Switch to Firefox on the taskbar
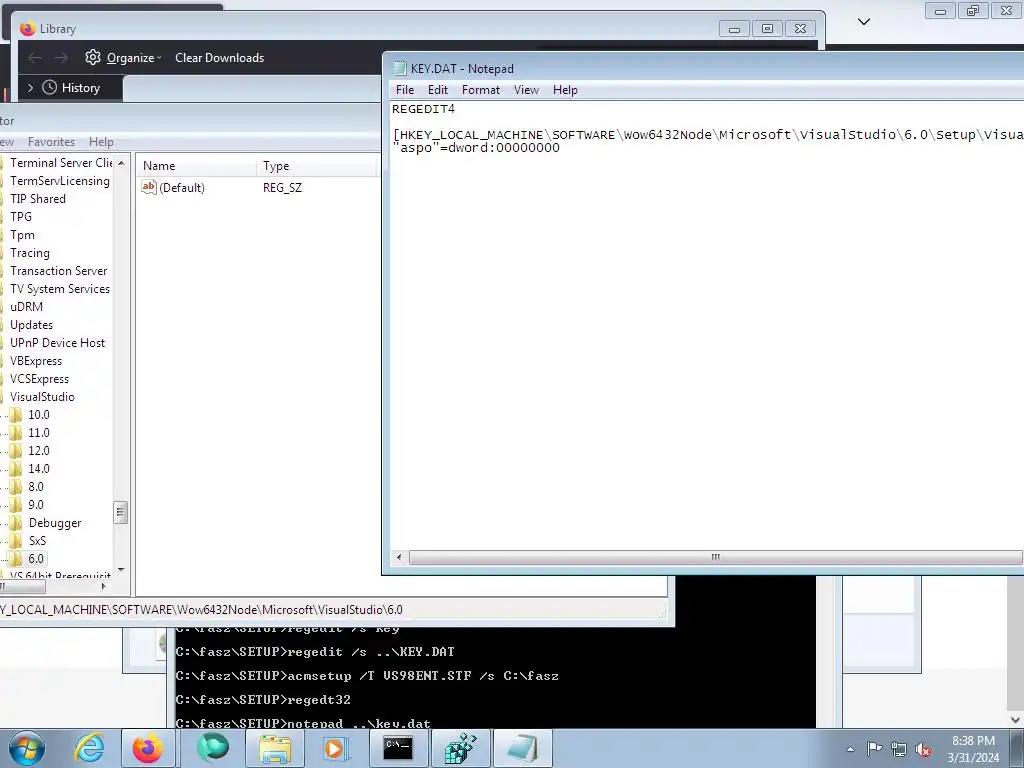The width and height of the screenshot is (1024, 768). coord(148,748)
